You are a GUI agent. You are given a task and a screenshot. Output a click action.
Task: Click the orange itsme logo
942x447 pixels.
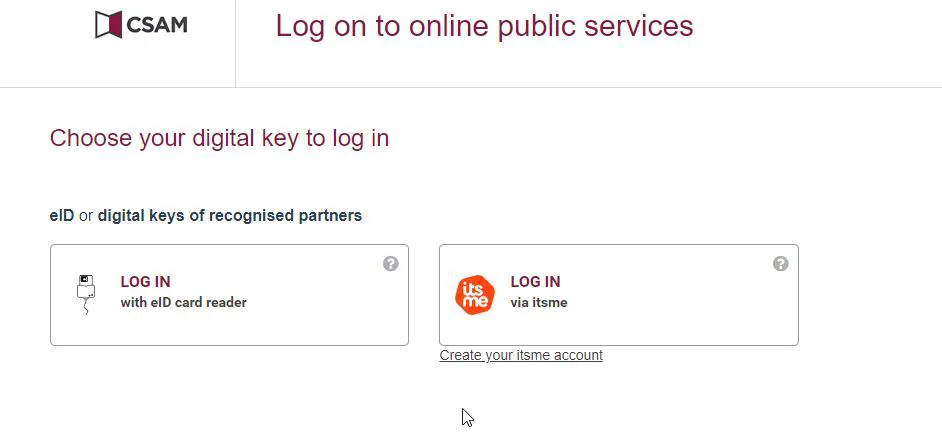[475, 294]
